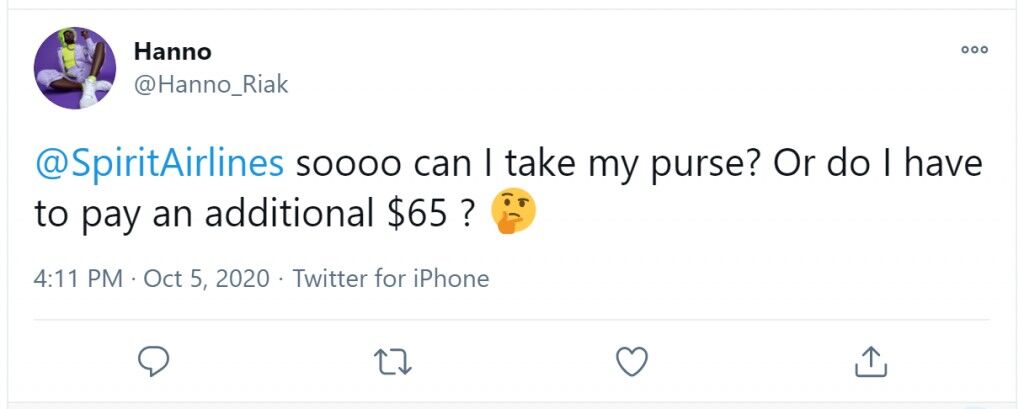Open the three-dot more options menu
This screenshot has height=409, width=1024.
point(974,50)
